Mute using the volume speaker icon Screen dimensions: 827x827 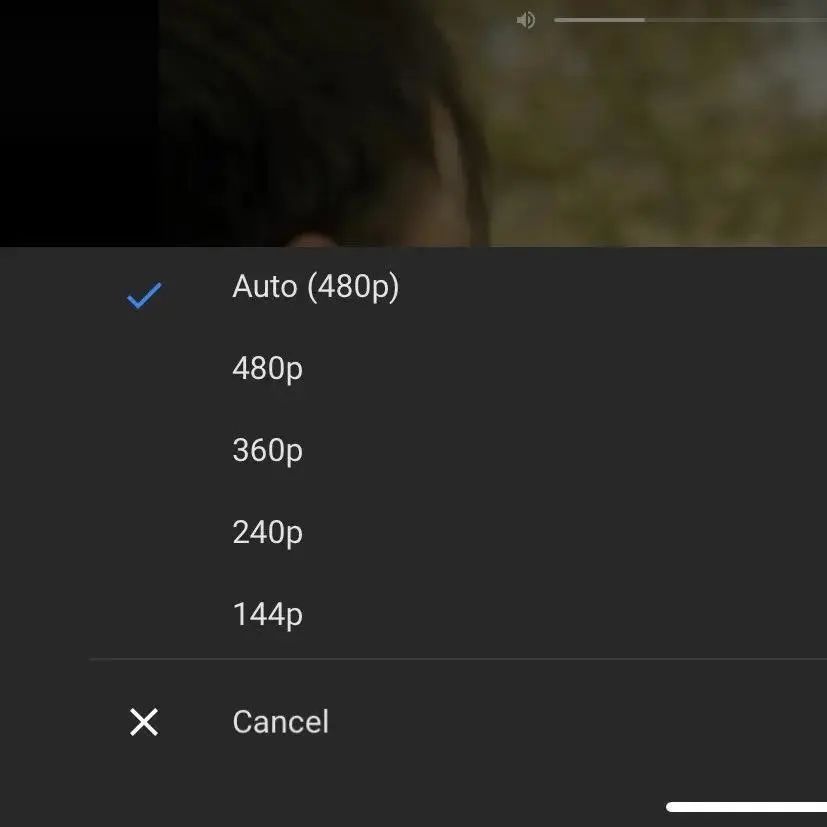coord(526,20)
